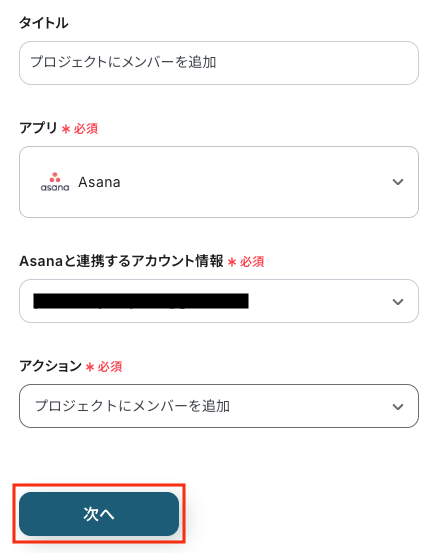Click the 次へ button

tap(99, 514)
